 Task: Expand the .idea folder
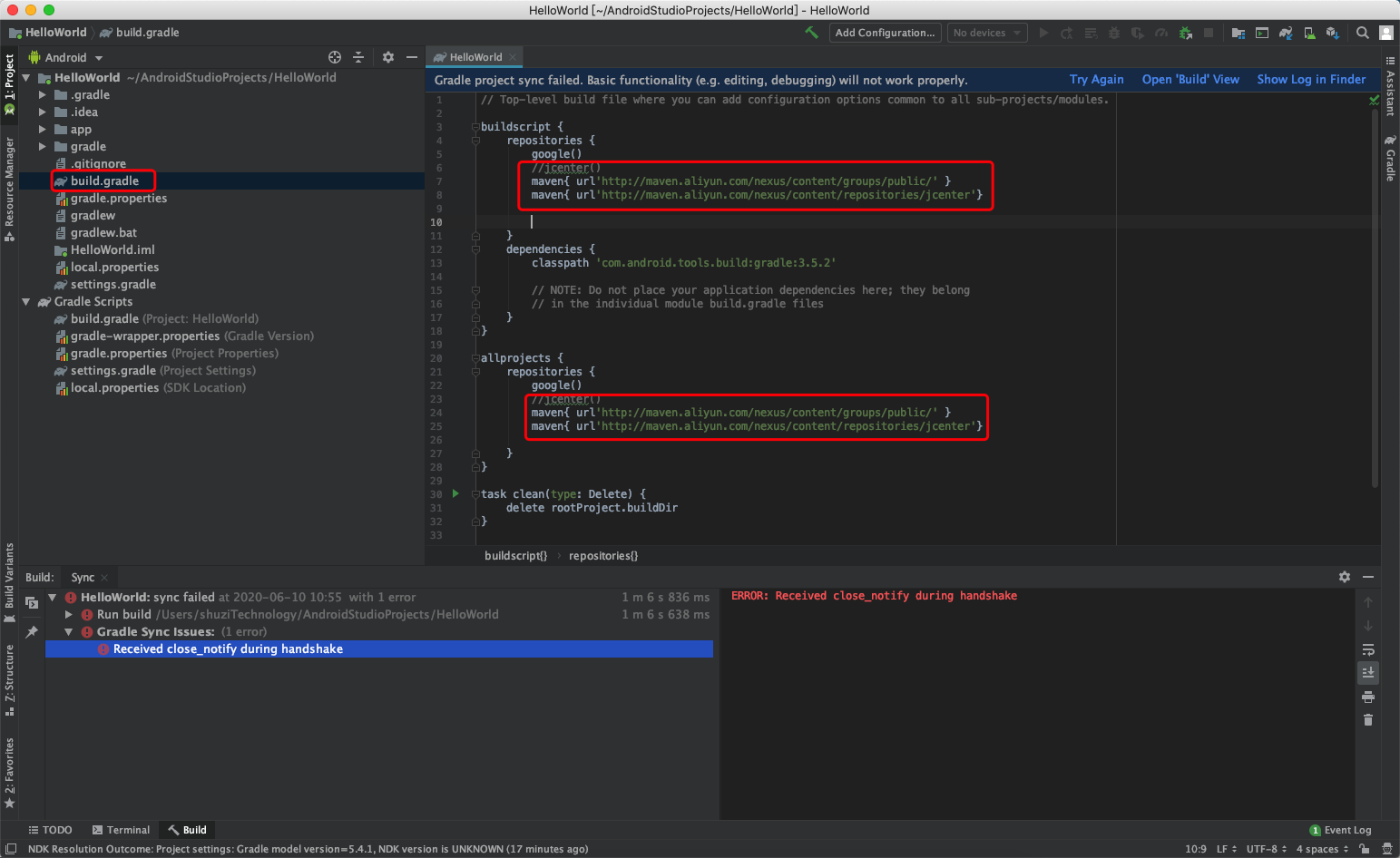click(x=43, y=112)
